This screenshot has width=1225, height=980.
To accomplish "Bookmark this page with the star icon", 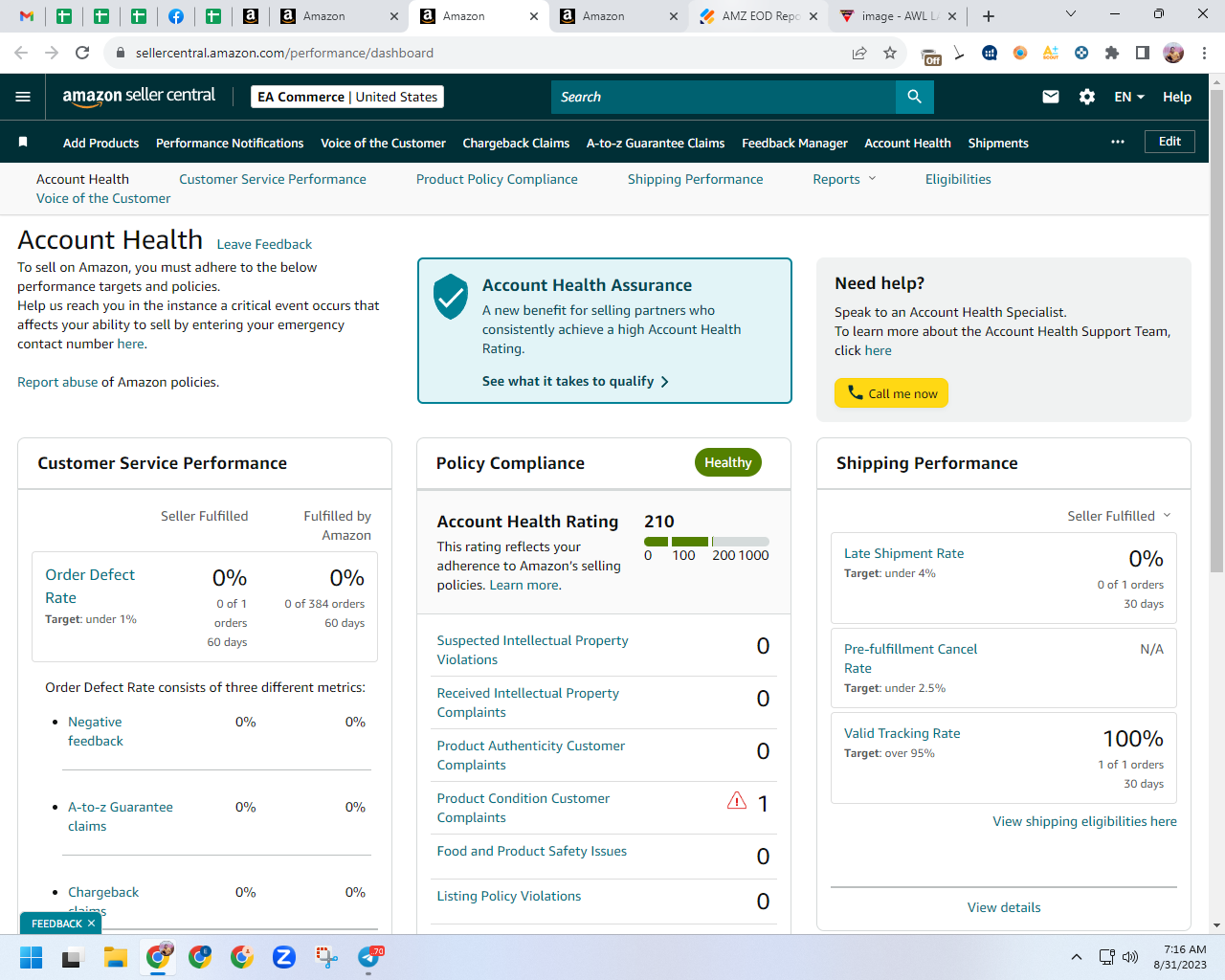I will tap(890, 53).
